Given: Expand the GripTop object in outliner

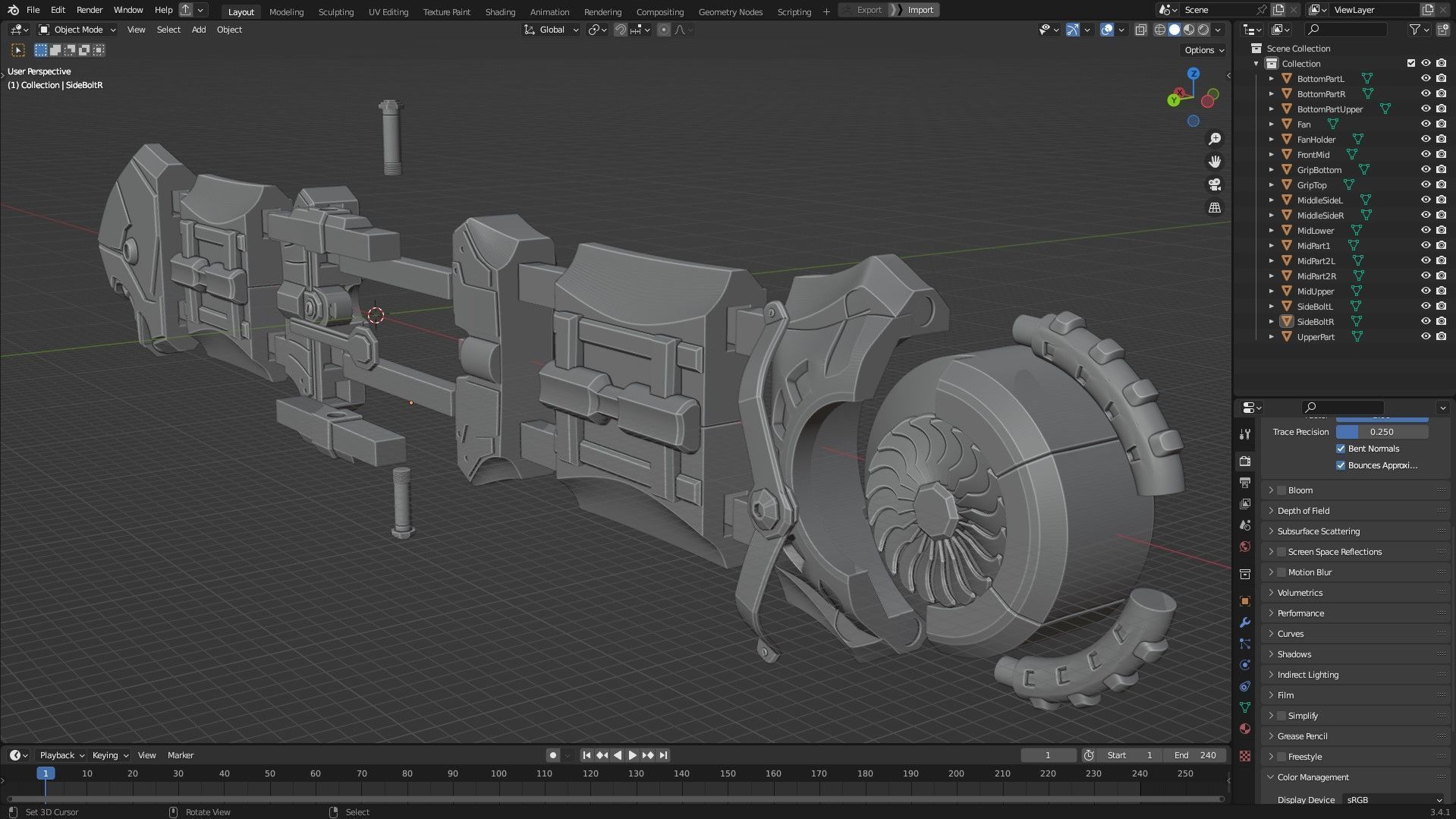Looking at the screenshot, I should point(1272,185).
